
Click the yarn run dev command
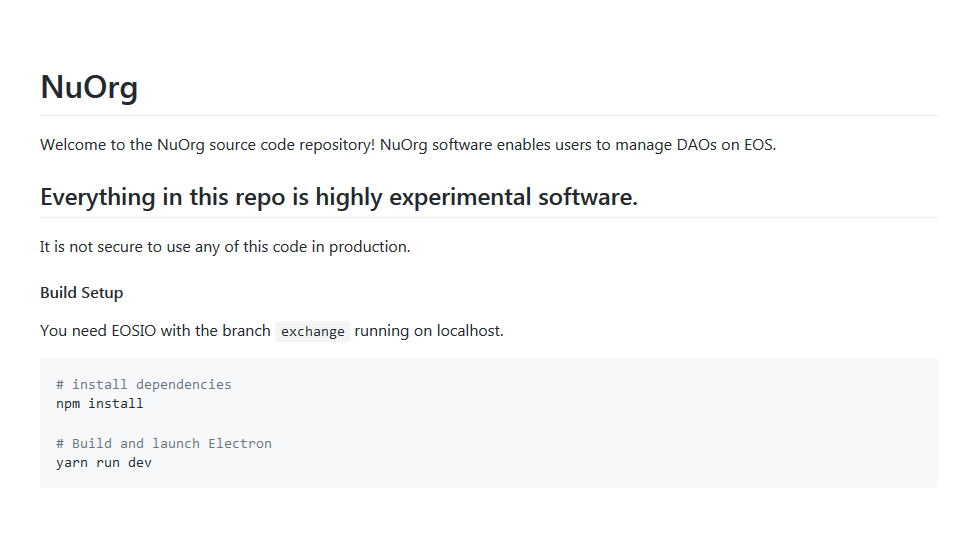104,462
